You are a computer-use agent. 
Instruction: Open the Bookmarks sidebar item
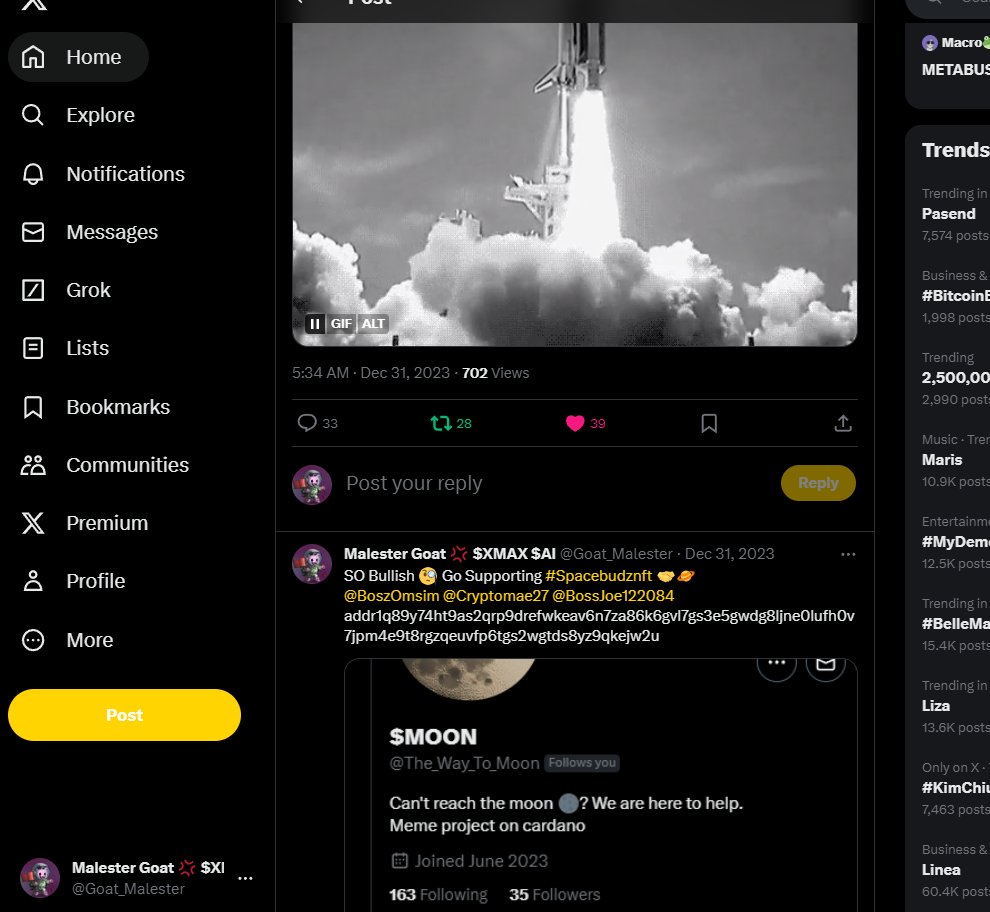[96, 407]
